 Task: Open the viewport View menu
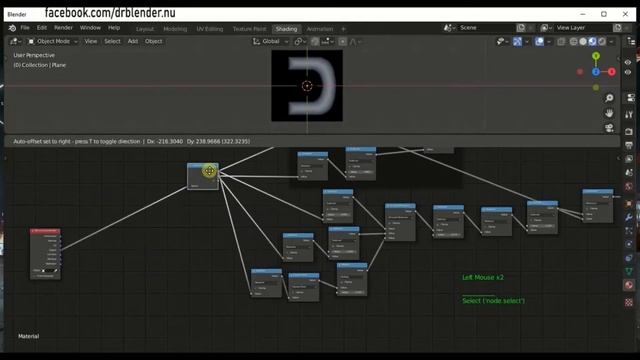[x=91, y=41]
